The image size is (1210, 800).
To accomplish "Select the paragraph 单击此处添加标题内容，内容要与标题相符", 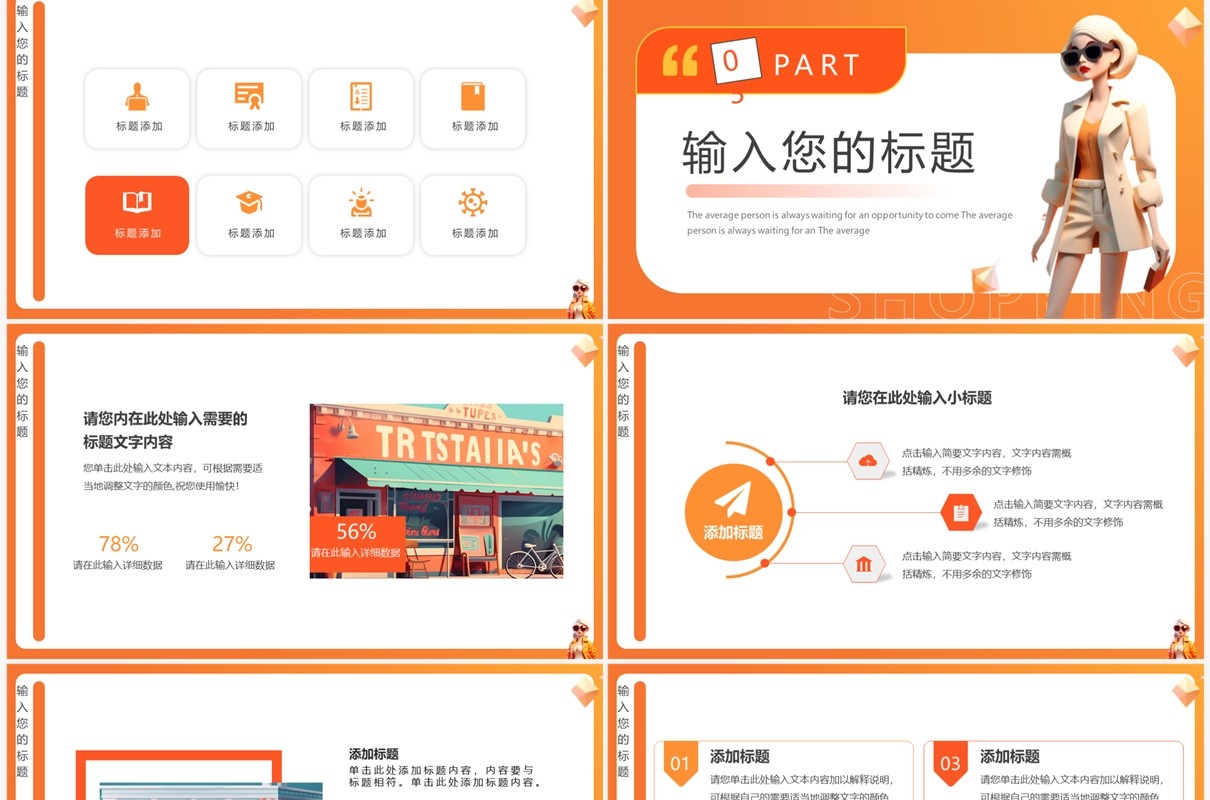I will [444, 777].
